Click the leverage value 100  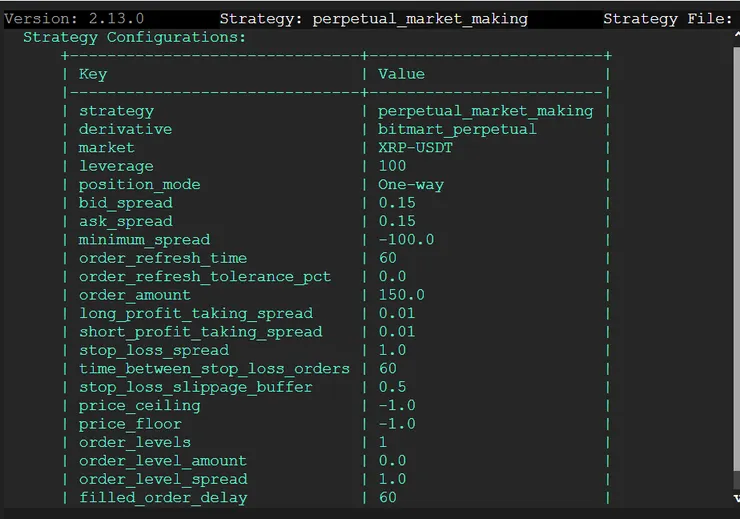tap(392, 166)
